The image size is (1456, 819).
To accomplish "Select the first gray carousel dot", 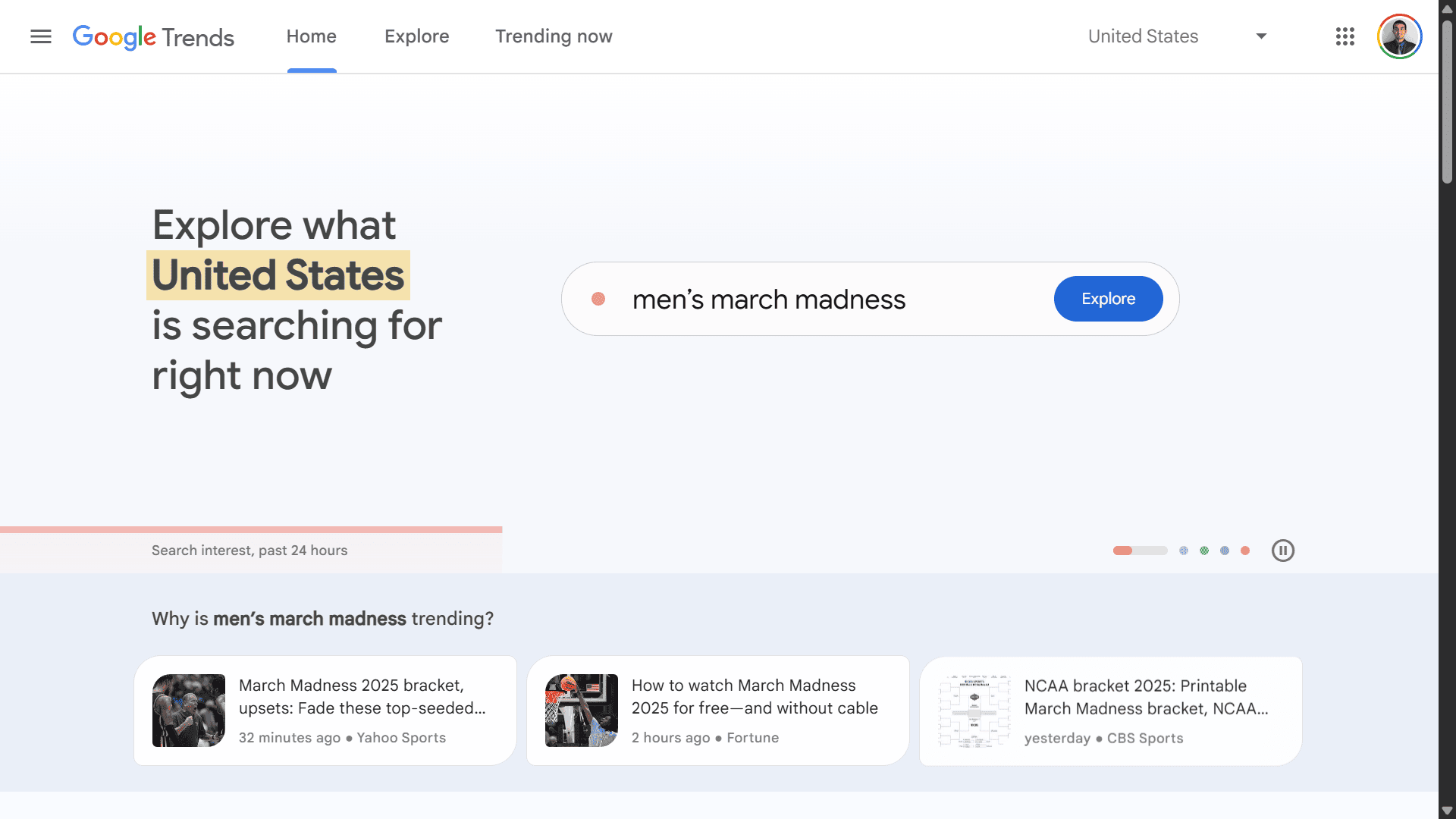I will coord(1184,551).
